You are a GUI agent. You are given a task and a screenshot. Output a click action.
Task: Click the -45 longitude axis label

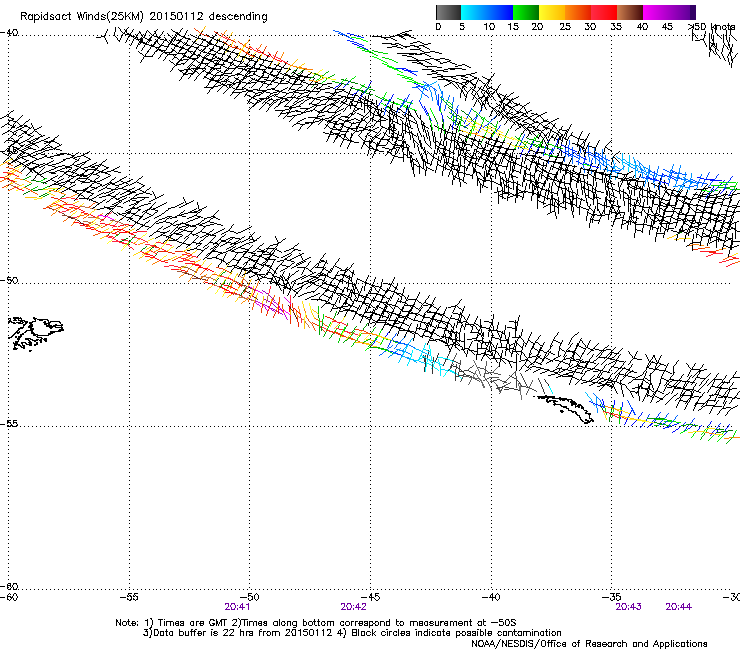click(370, 597)
